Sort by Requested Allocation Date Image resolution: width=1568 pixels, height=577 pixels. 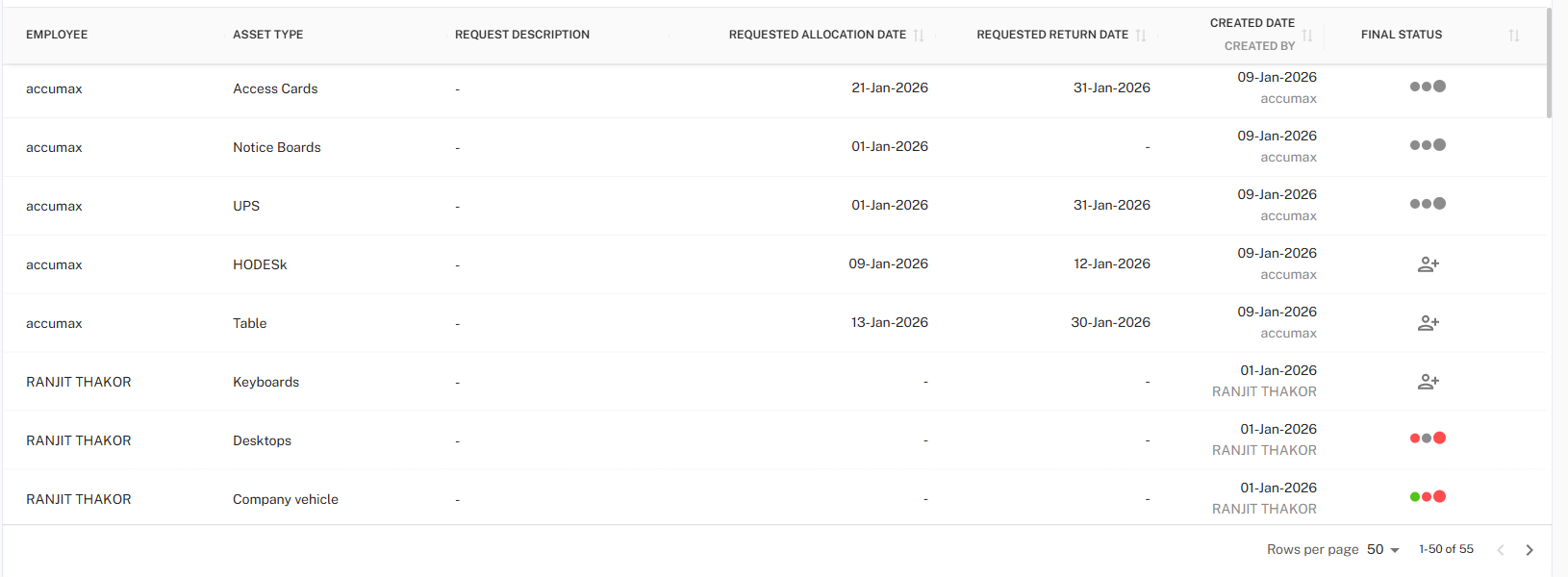[919, 36]
